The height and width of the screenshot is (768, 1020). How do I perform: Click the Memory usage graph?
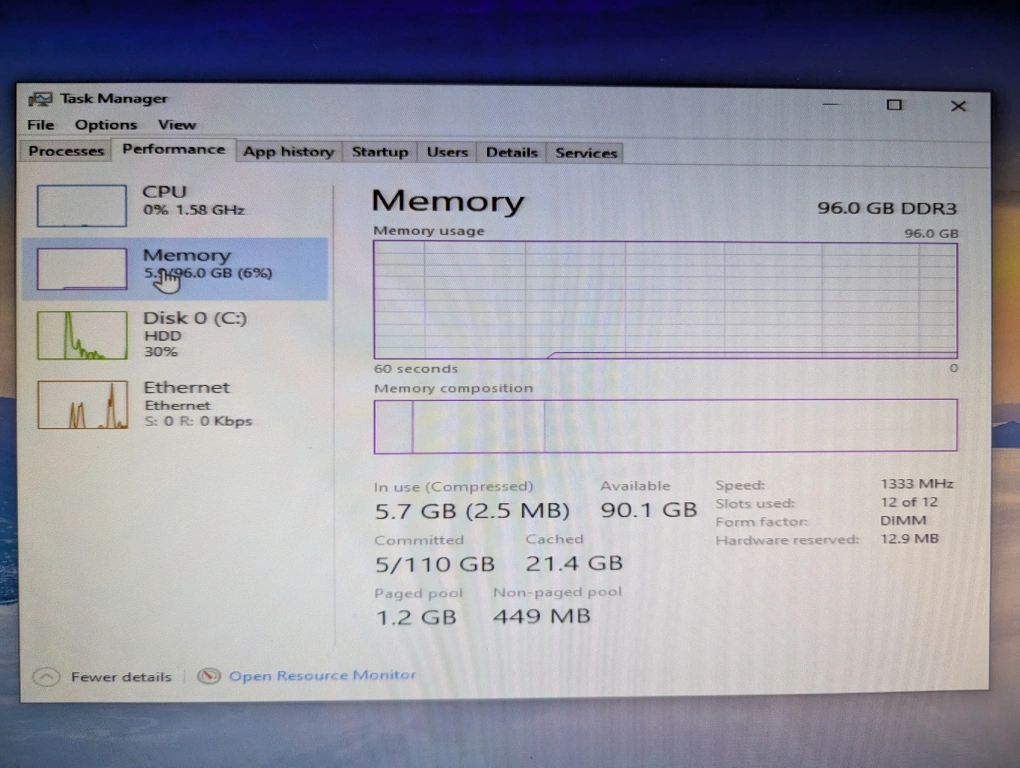pos(665,300)
